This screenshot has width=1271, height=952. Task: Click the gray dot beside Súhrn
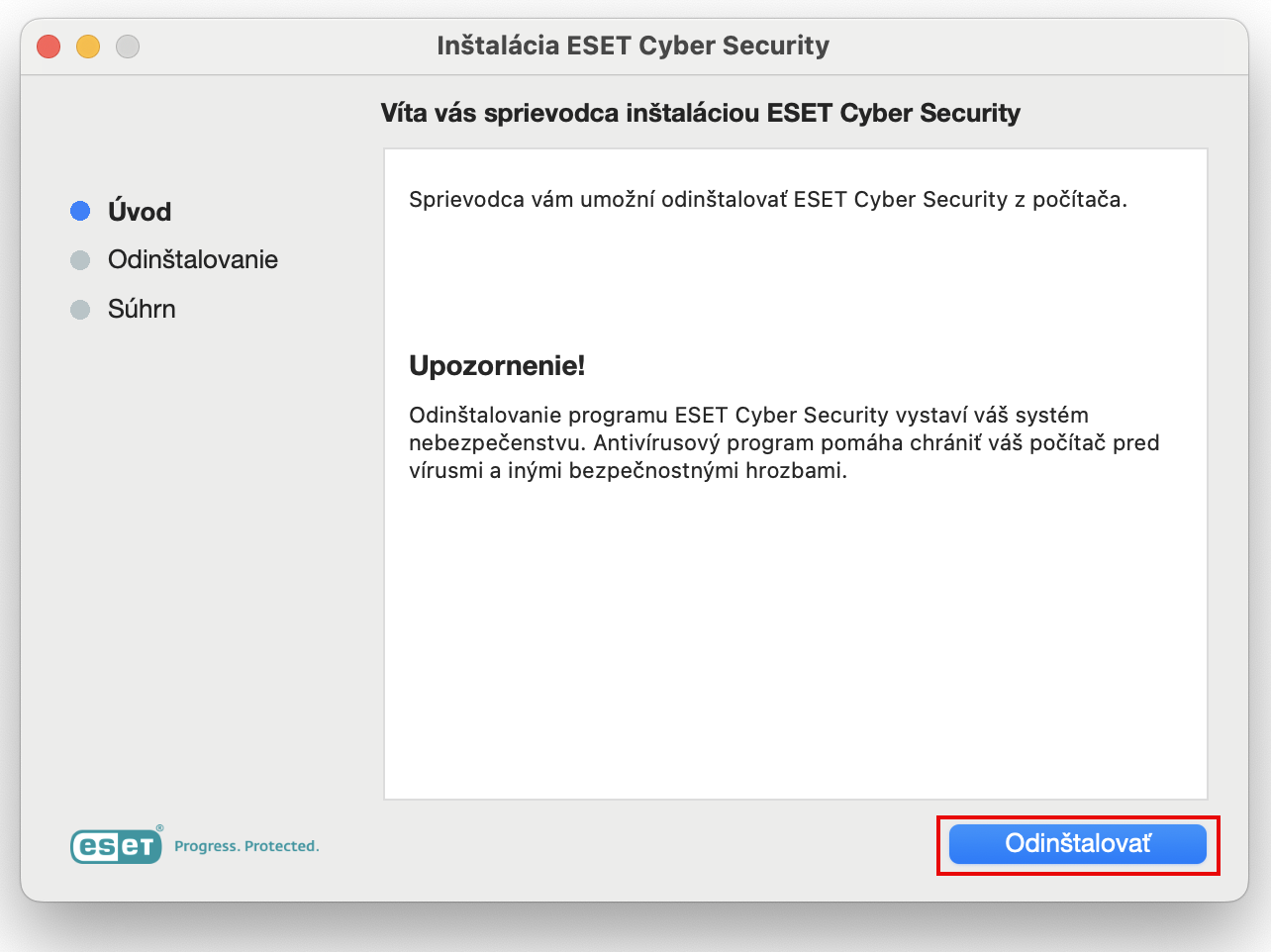tap(80, 310)
